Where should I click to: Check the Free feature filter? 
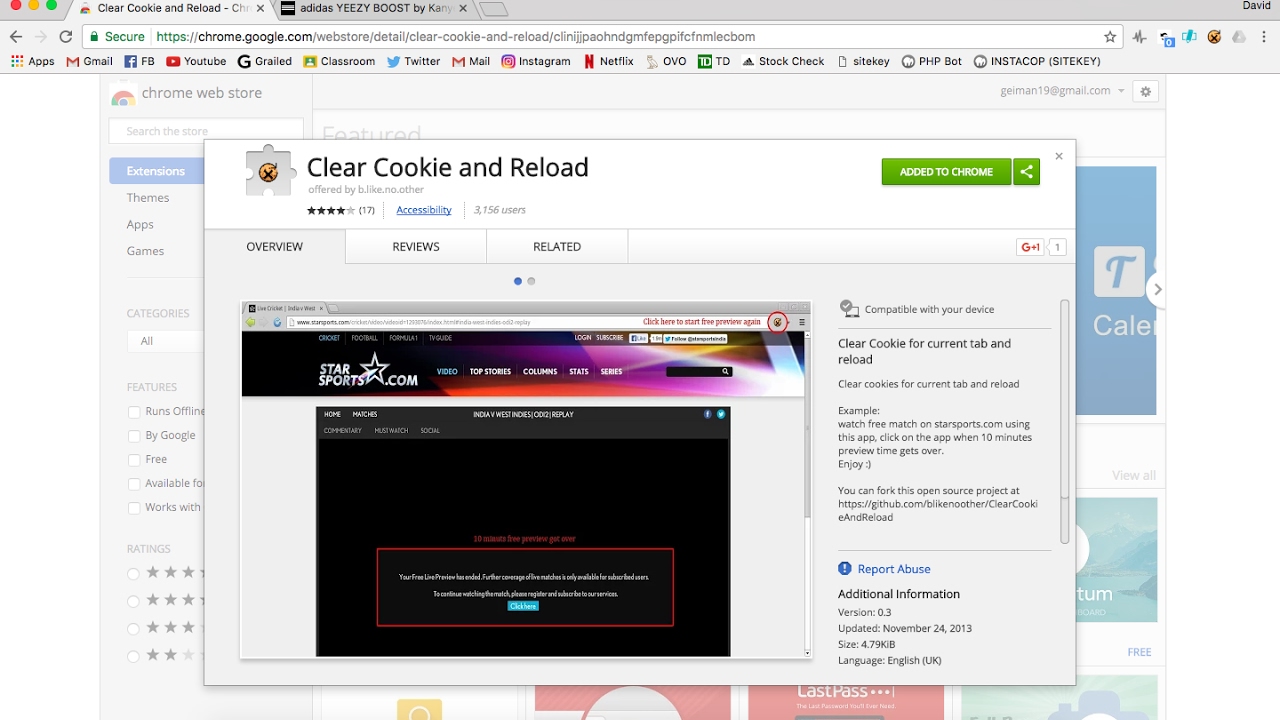(x=134, y=459)
